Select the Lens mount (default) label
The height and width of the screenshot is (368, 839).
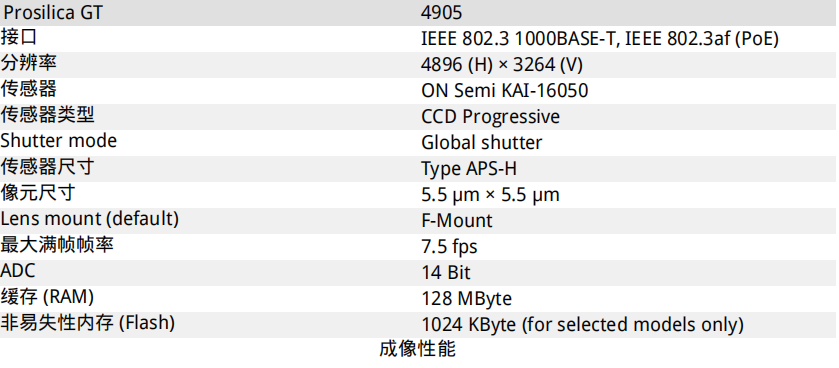[x=89, y=219]
